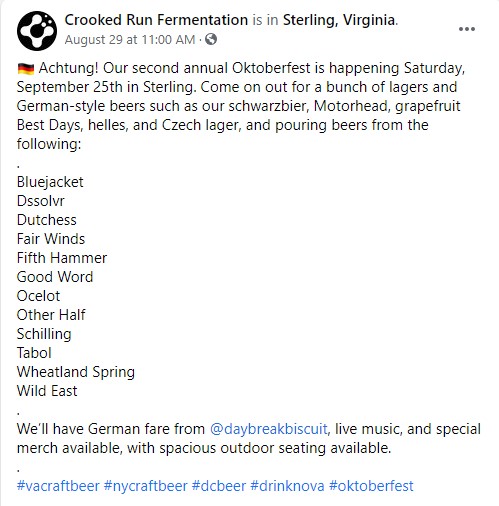Click the word Achtung! in the post
Screen dimensions: 499x506
point(68,68)
